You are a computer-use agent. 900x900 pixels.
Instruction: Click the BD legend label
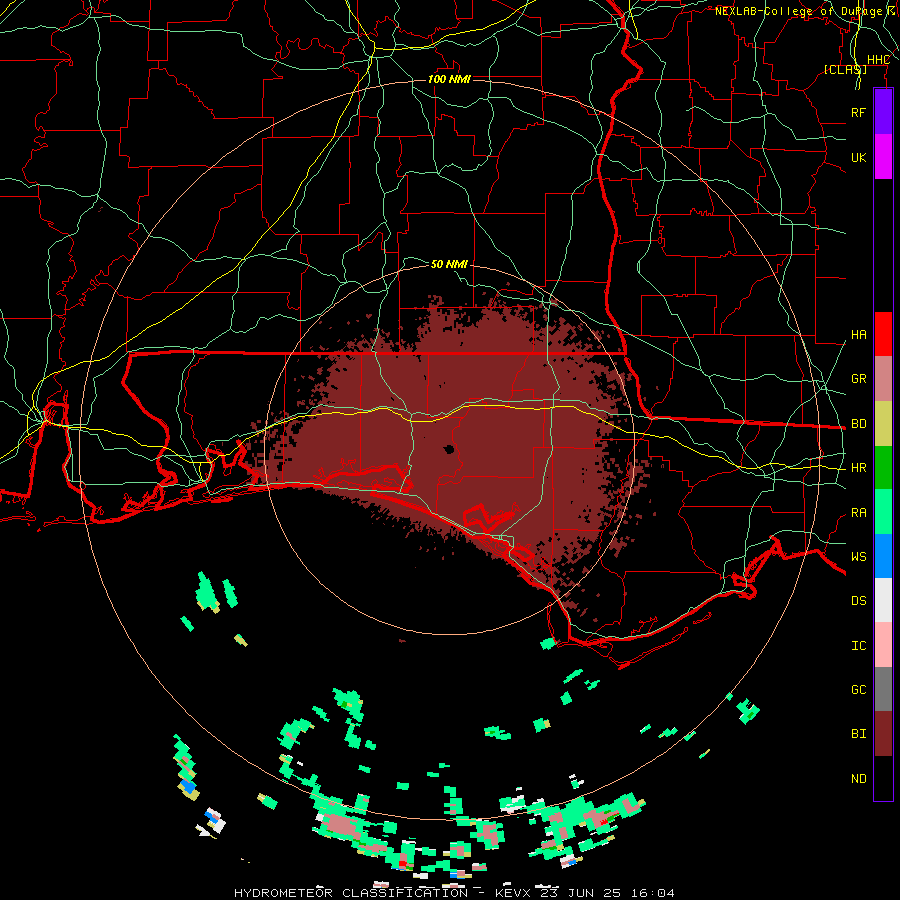[x=859, y=423]
